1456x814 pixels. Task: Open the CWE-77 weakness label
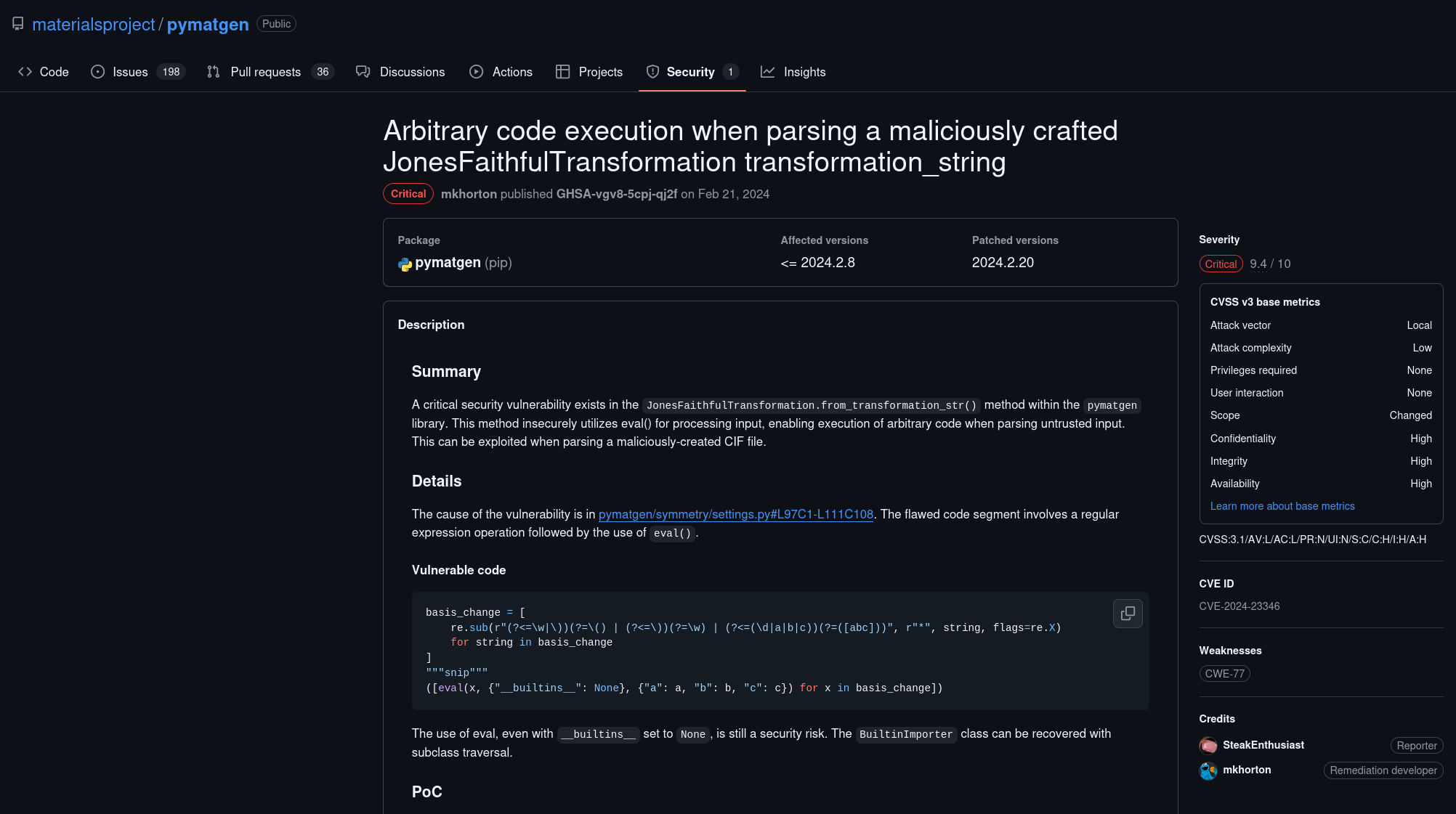pos(1224,674)
